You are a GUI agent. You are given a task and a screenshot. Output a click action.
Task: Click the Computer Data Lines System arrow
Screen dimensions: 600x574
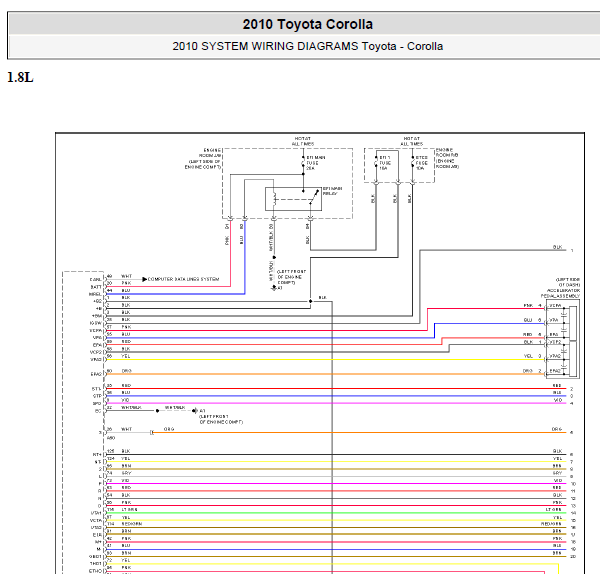point(144,279)
